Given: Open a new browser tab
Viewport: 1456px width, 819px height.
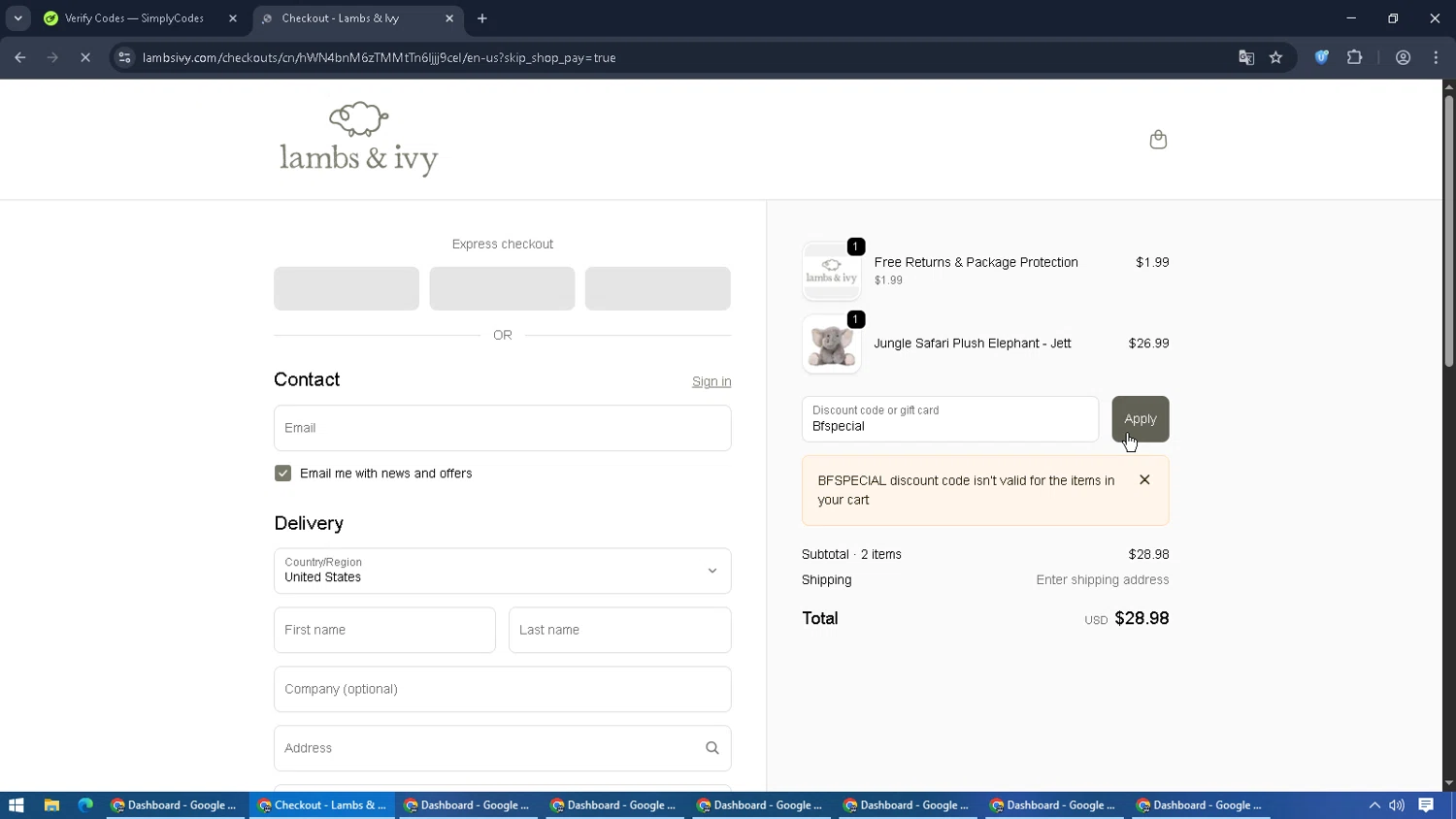Looking at the screenshot, I should (482, 18).
